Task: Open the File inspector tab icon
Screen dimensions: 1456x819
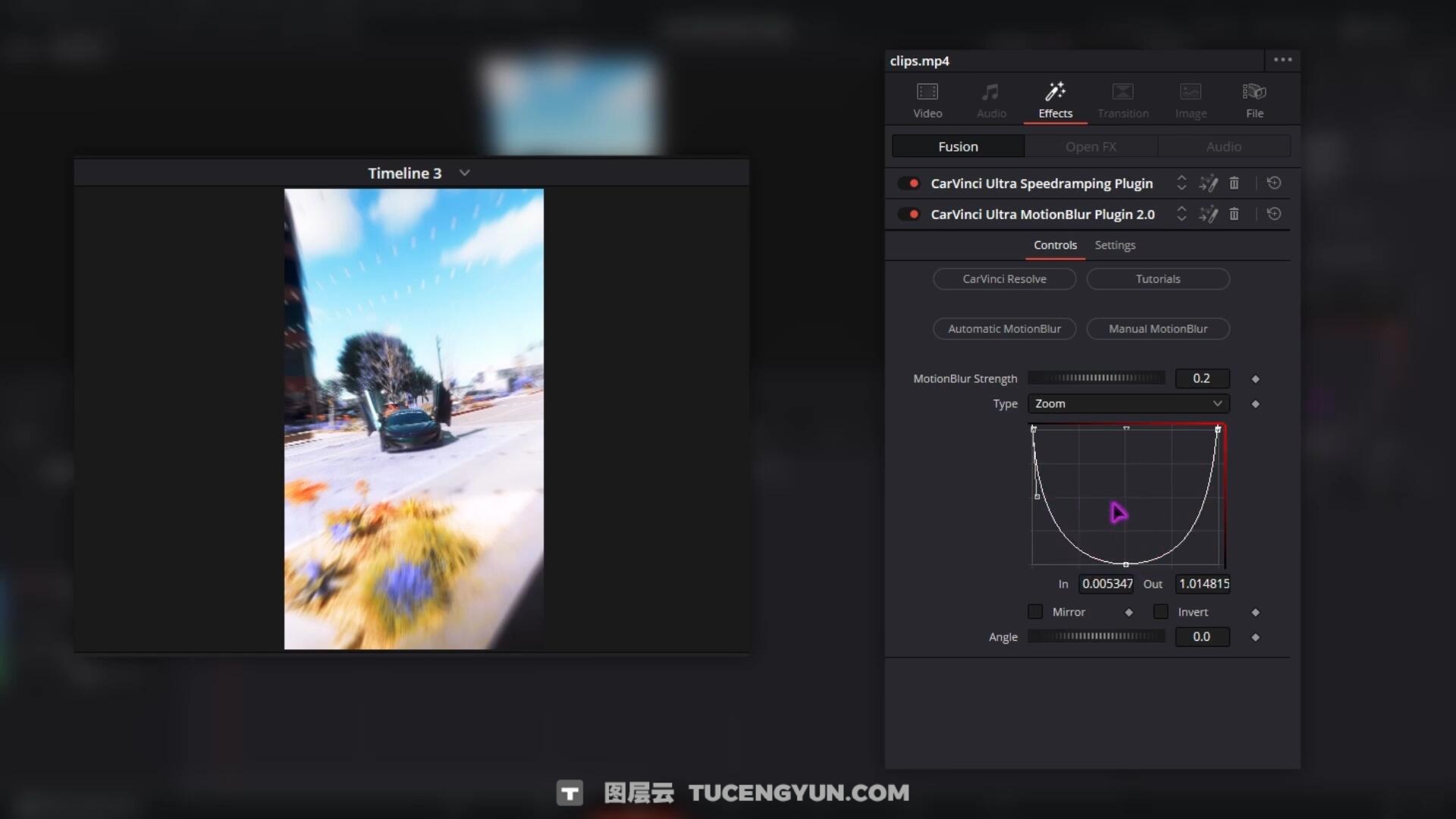Action: (1254, 93)
